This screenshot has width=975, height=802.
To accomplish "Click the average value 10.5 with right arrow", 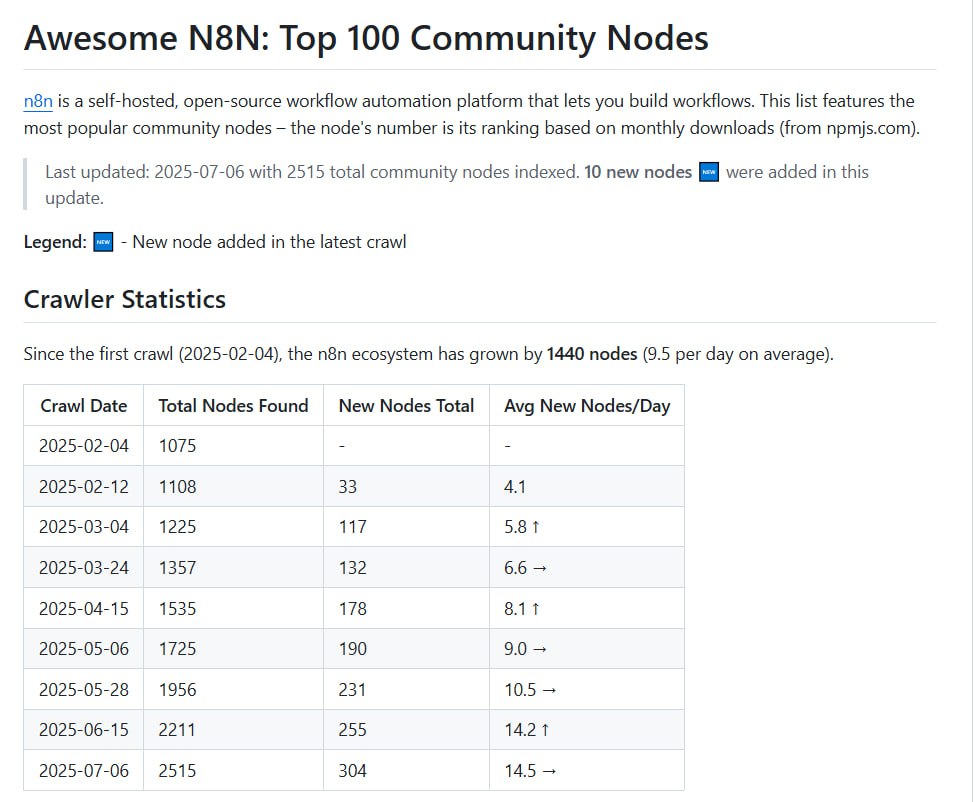I will [530, 689].
